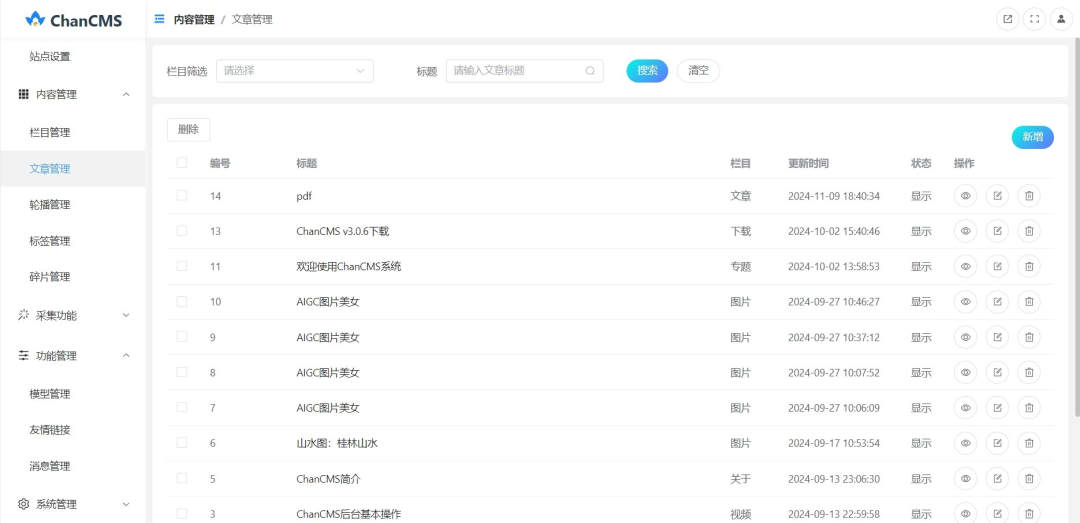Check the ChanCMS v3.0.6下载 row
Screen dimensions: 1080x523
coord(182,230)
